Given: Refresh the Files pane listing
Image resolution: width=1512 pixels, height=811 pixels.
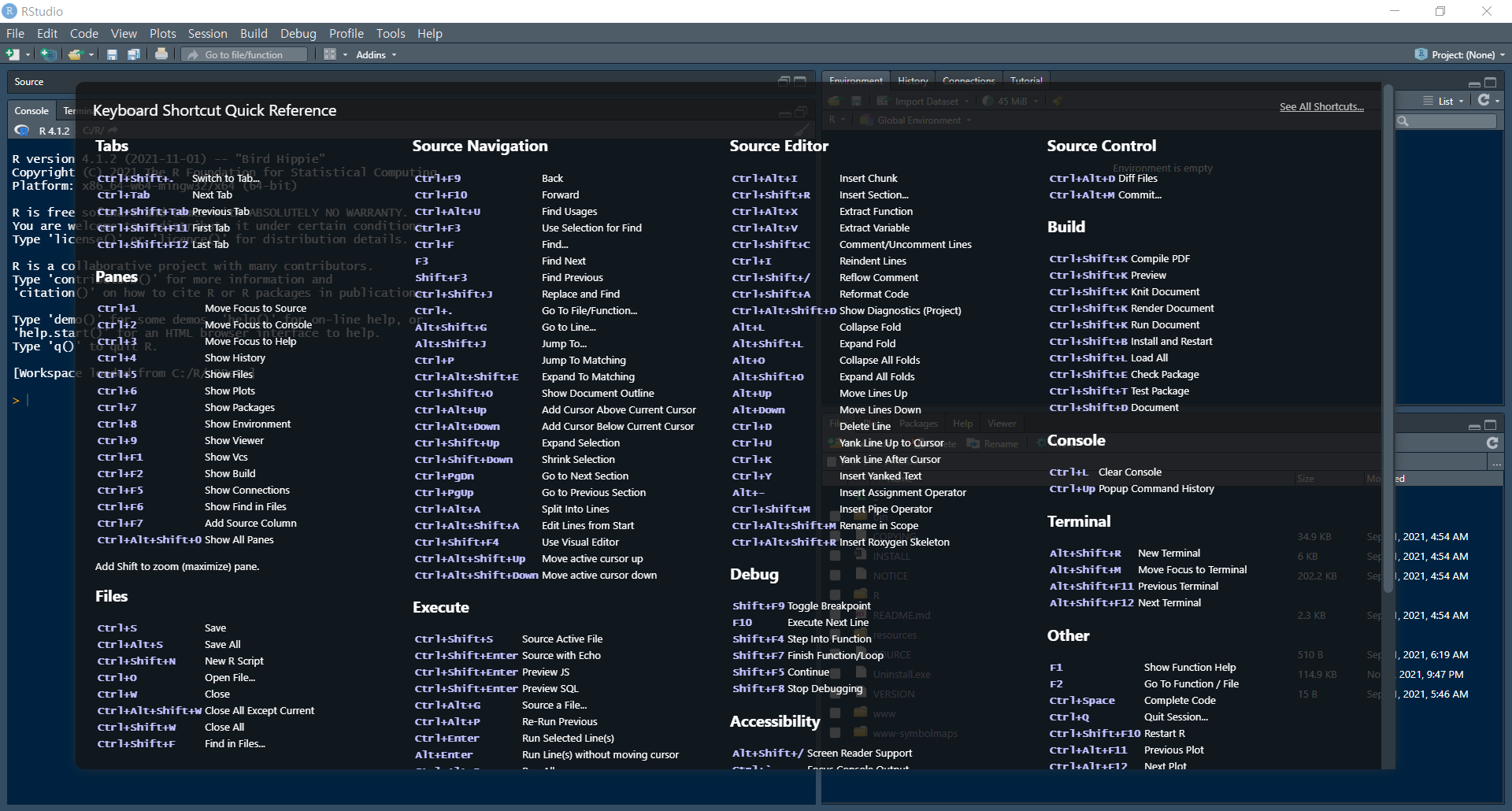Looking at the screenshot, I should point(1492,443).
